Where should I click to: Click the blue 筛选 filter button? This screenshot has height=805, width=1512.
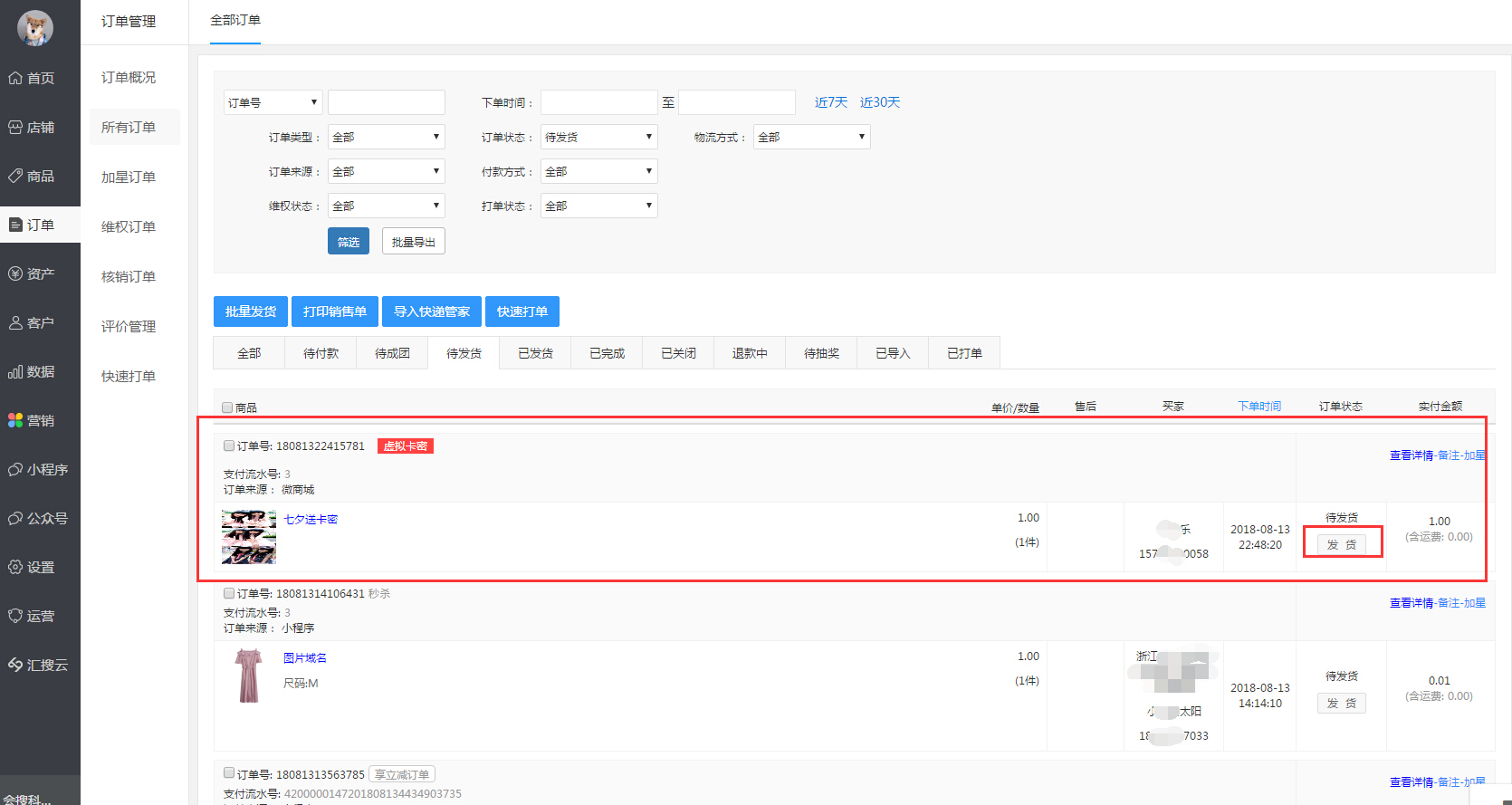click(349, 242)
